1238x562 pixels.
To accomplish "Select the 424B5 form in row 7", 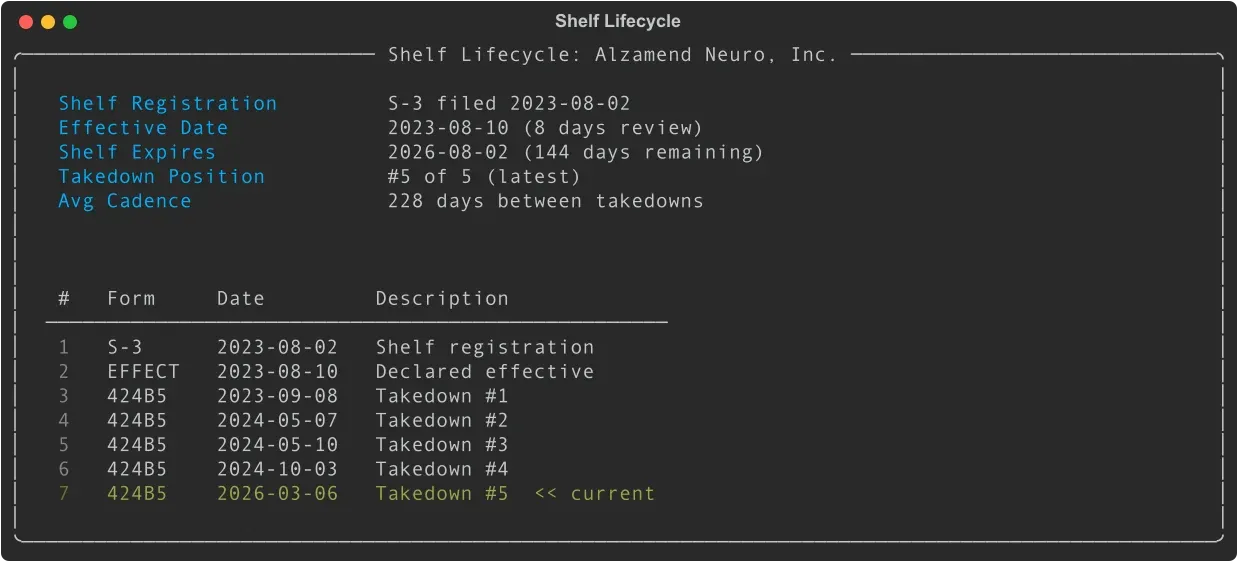I will click(x=137, y=494).
